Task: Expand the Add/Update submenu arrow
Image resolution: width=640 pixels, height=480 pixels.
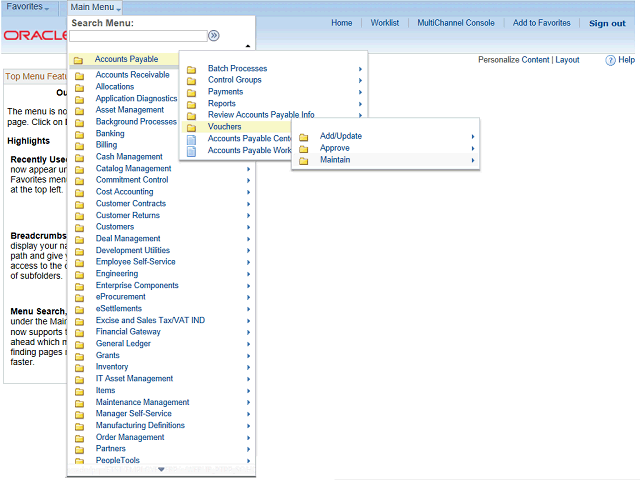Action: click(473, 137)
